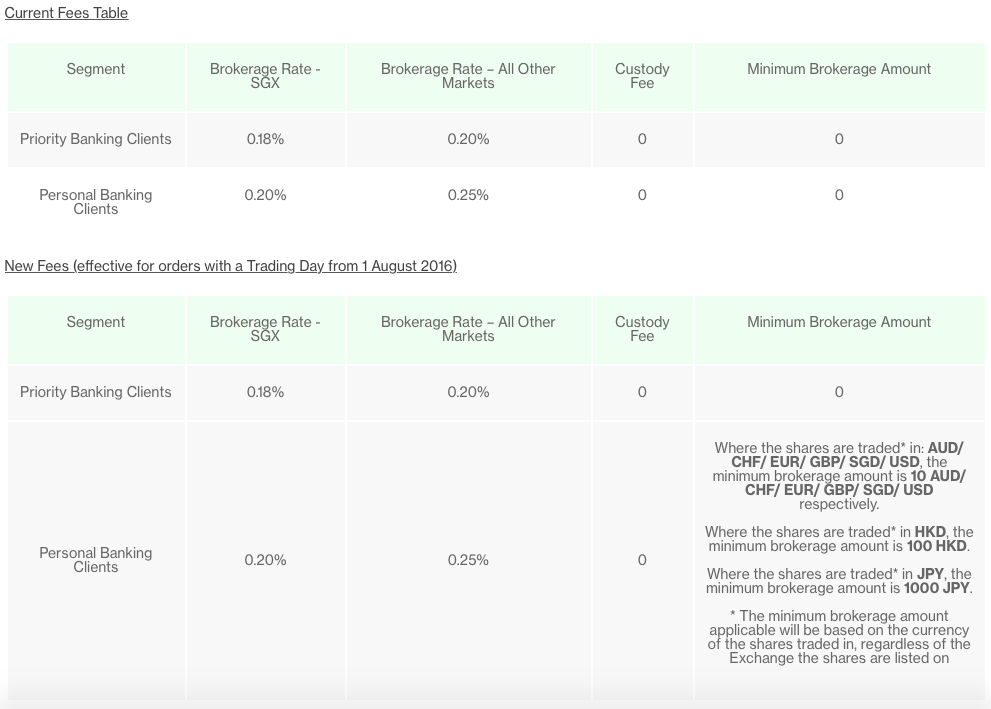The height and width of the screenshot is (709, 991).
Task: Click Minimum Brokerage Amount header in the new fees table
Action: [x=839, y=322]
